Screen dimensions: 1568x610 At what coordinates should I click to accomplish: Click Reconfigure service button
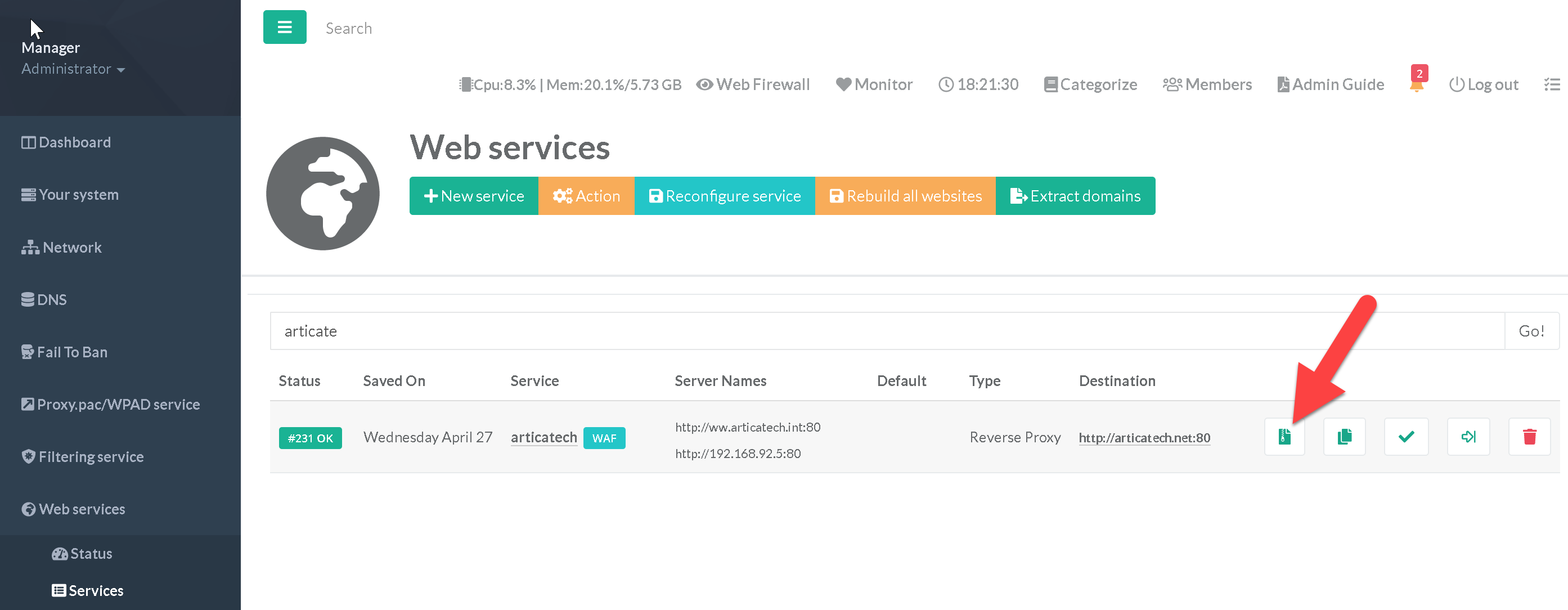724,196
